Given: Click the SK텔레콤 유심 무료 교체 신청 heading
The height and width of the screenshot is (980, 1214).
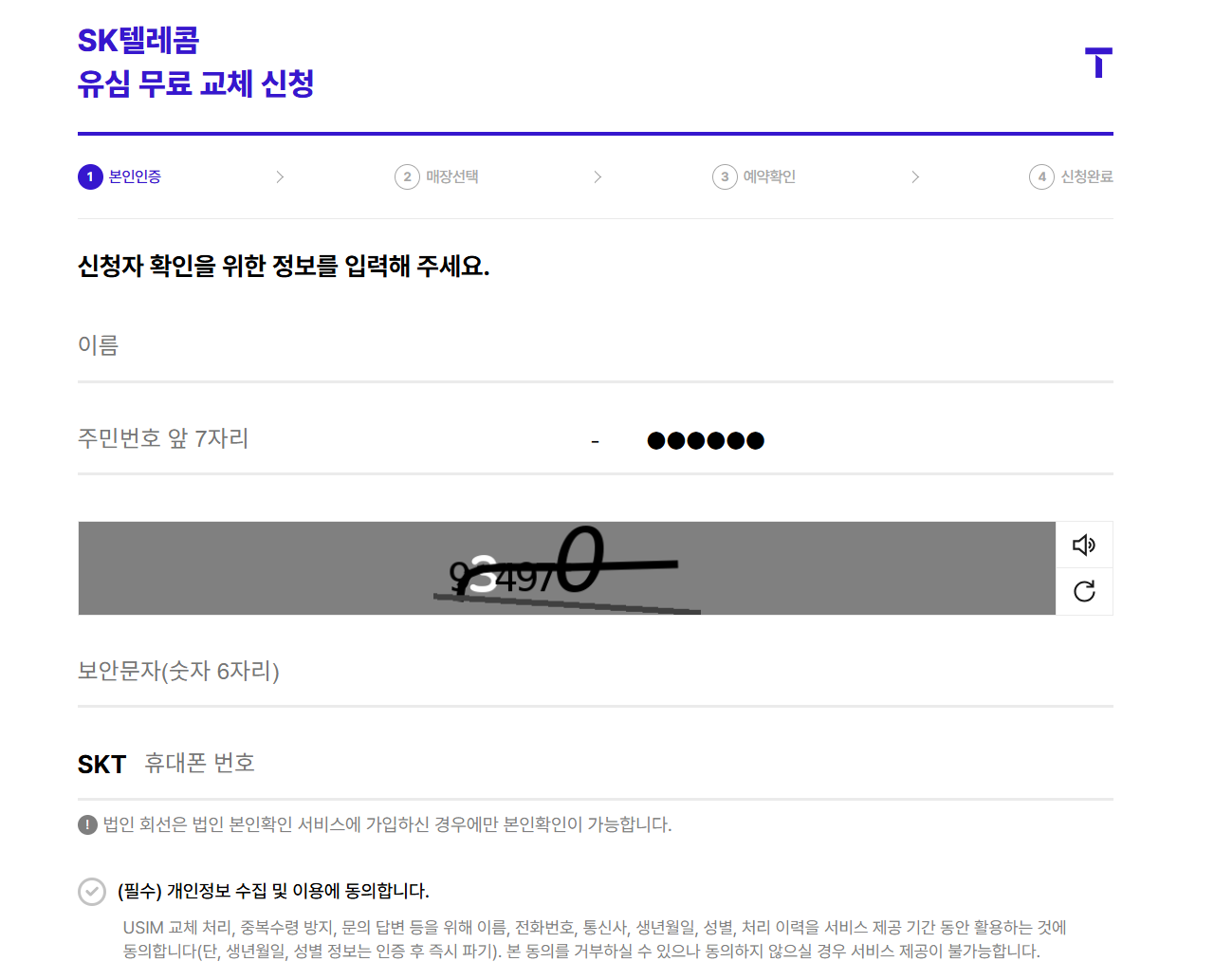Looking at the screenshot, I should (x=195, y=63).
